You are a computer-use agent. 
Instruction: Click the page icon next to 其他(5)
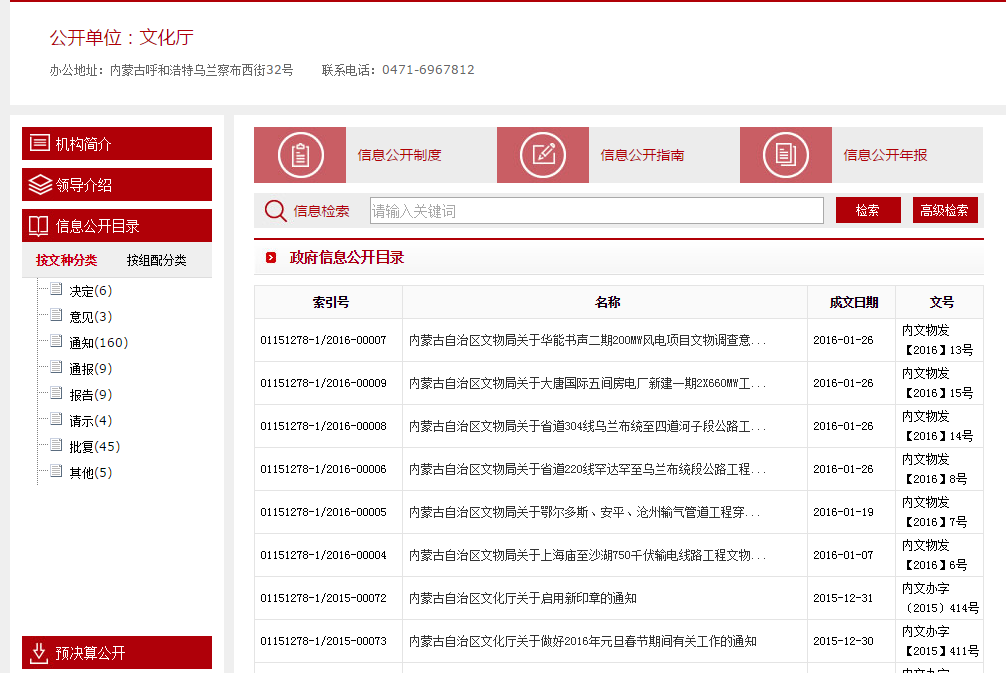56,471
